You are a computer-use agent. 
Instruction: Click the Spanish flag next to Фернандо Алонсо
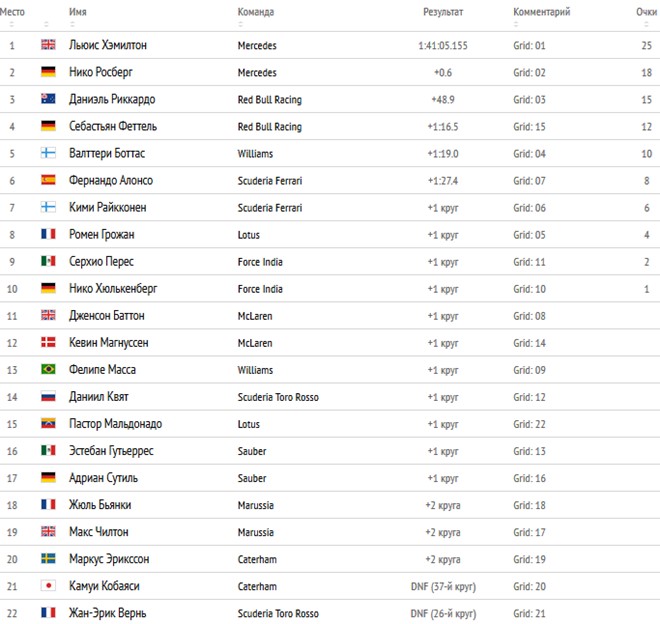(x=48, y=180)
